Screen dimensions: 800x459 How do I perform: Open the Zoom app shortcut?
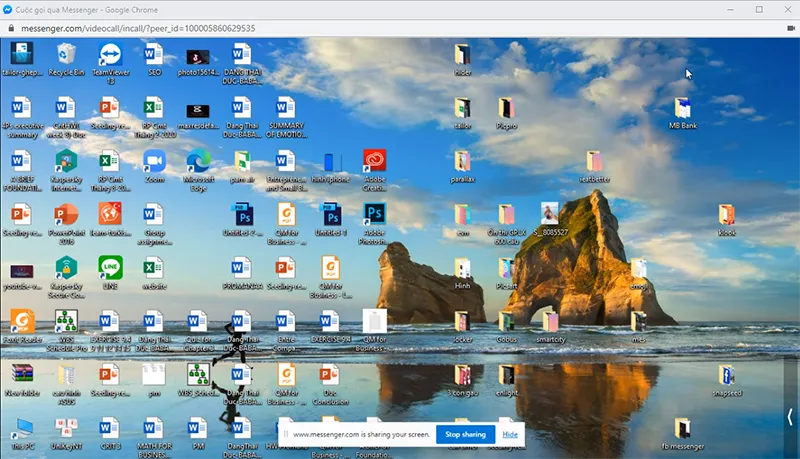pos(154,162)
